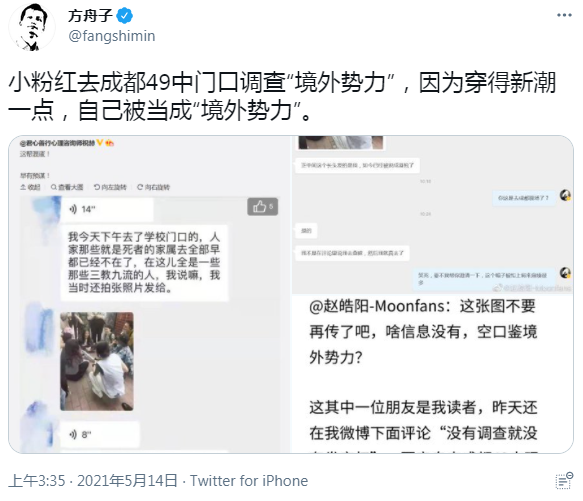Image resolution: width=583 pixels, height=501 pixels.
Task: Click the blue verified badge
Action: click(x=125, y=16)
